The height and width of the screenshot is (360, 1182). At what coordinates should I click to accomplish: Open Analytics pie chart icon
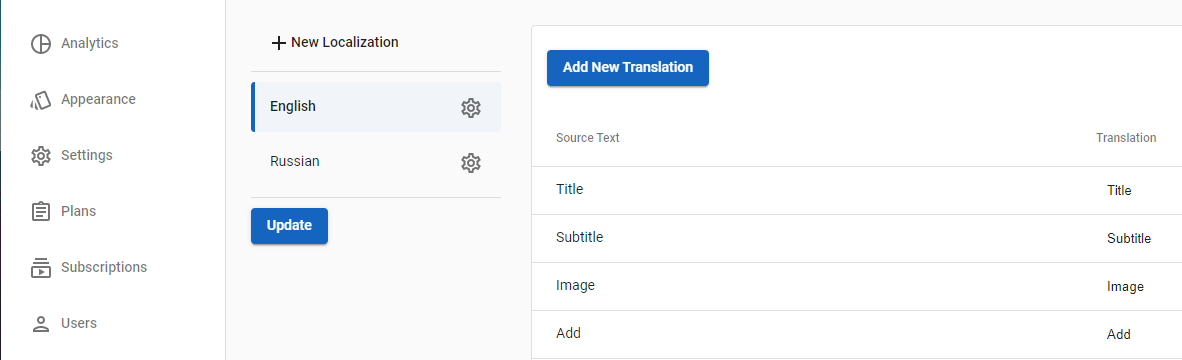[40, 44]
